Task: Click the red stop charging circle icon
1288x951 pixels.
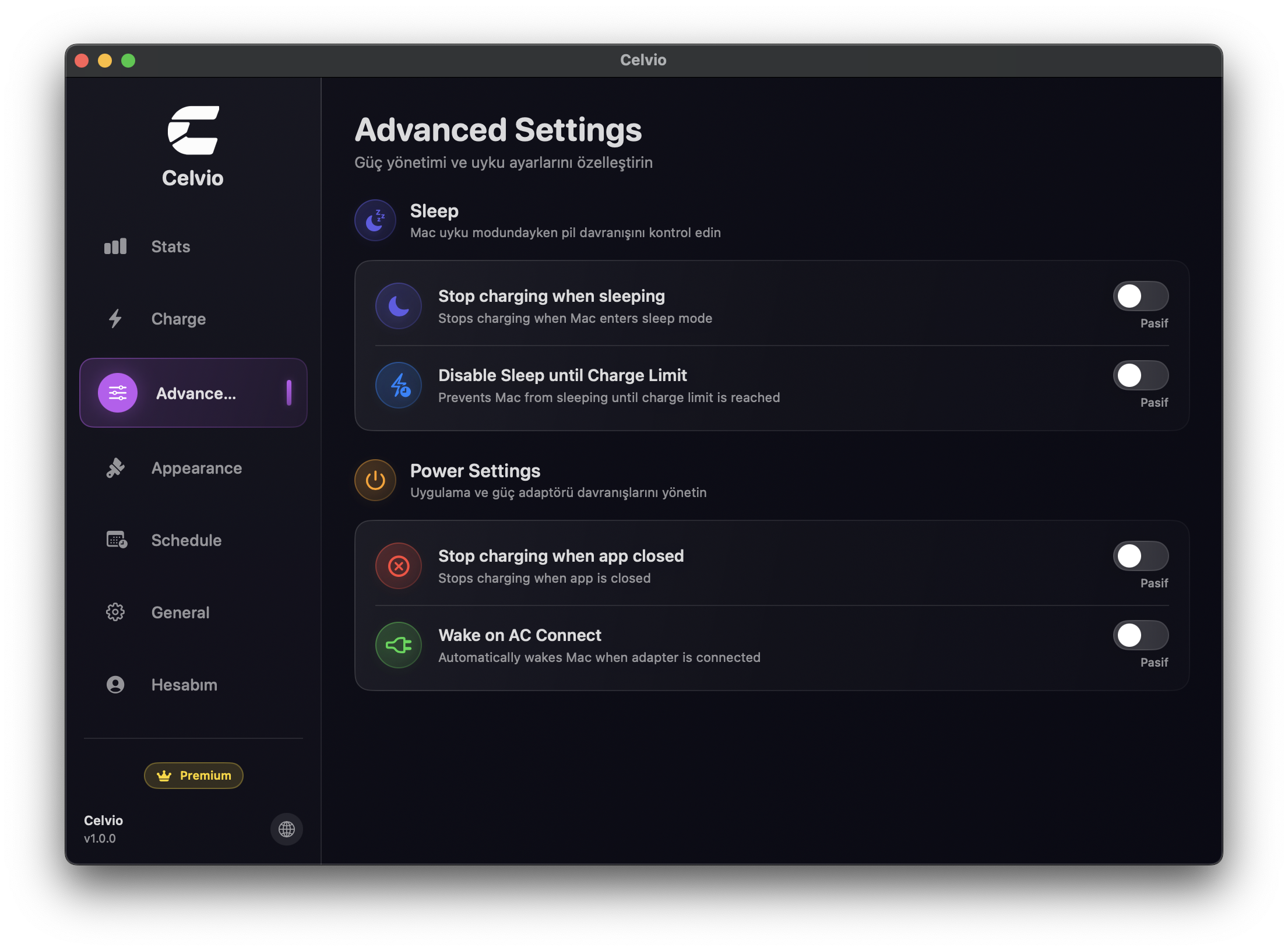Action: point(398,566)
